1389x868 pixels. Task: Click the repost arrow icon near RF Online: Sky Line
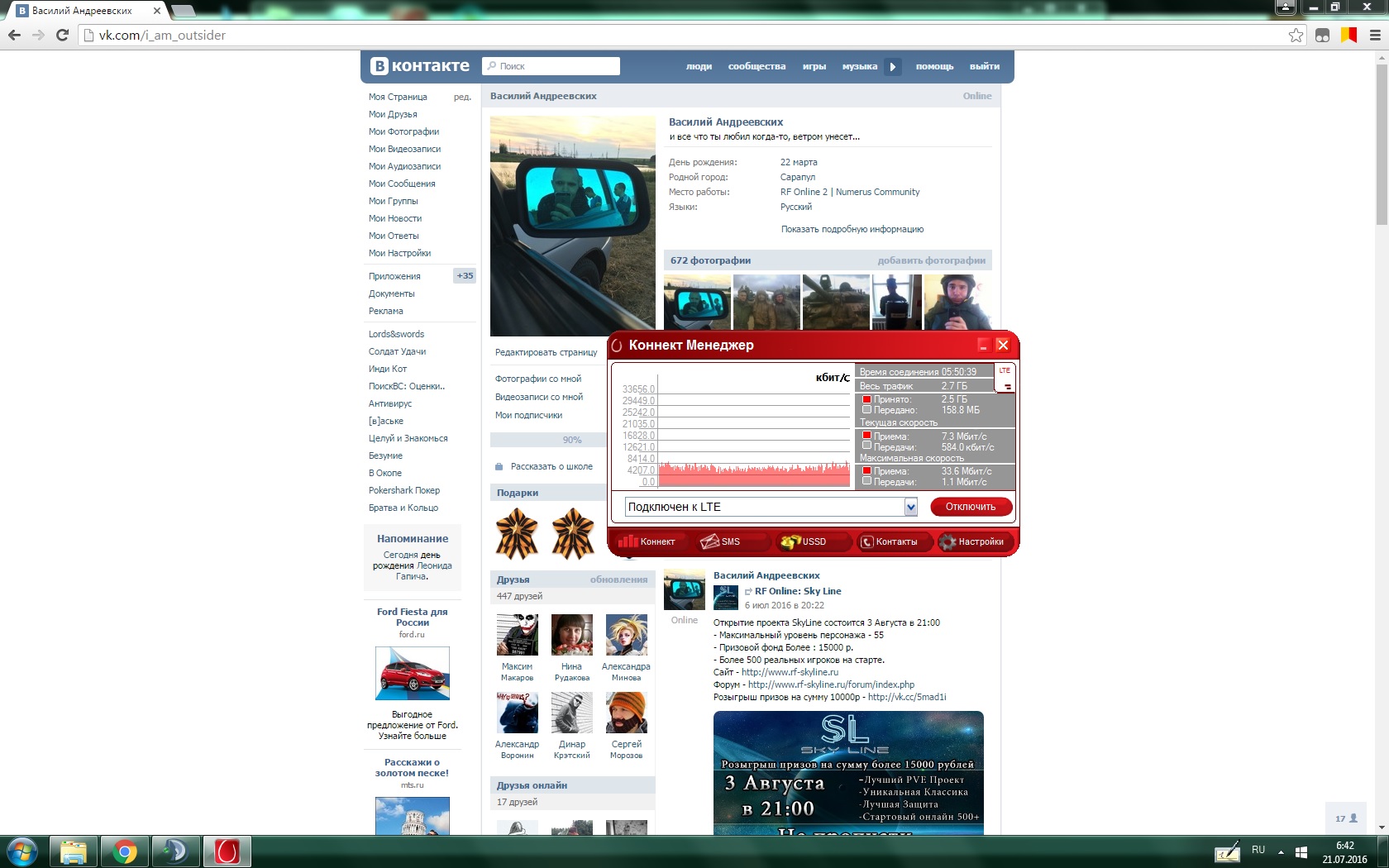click(748, 592)
